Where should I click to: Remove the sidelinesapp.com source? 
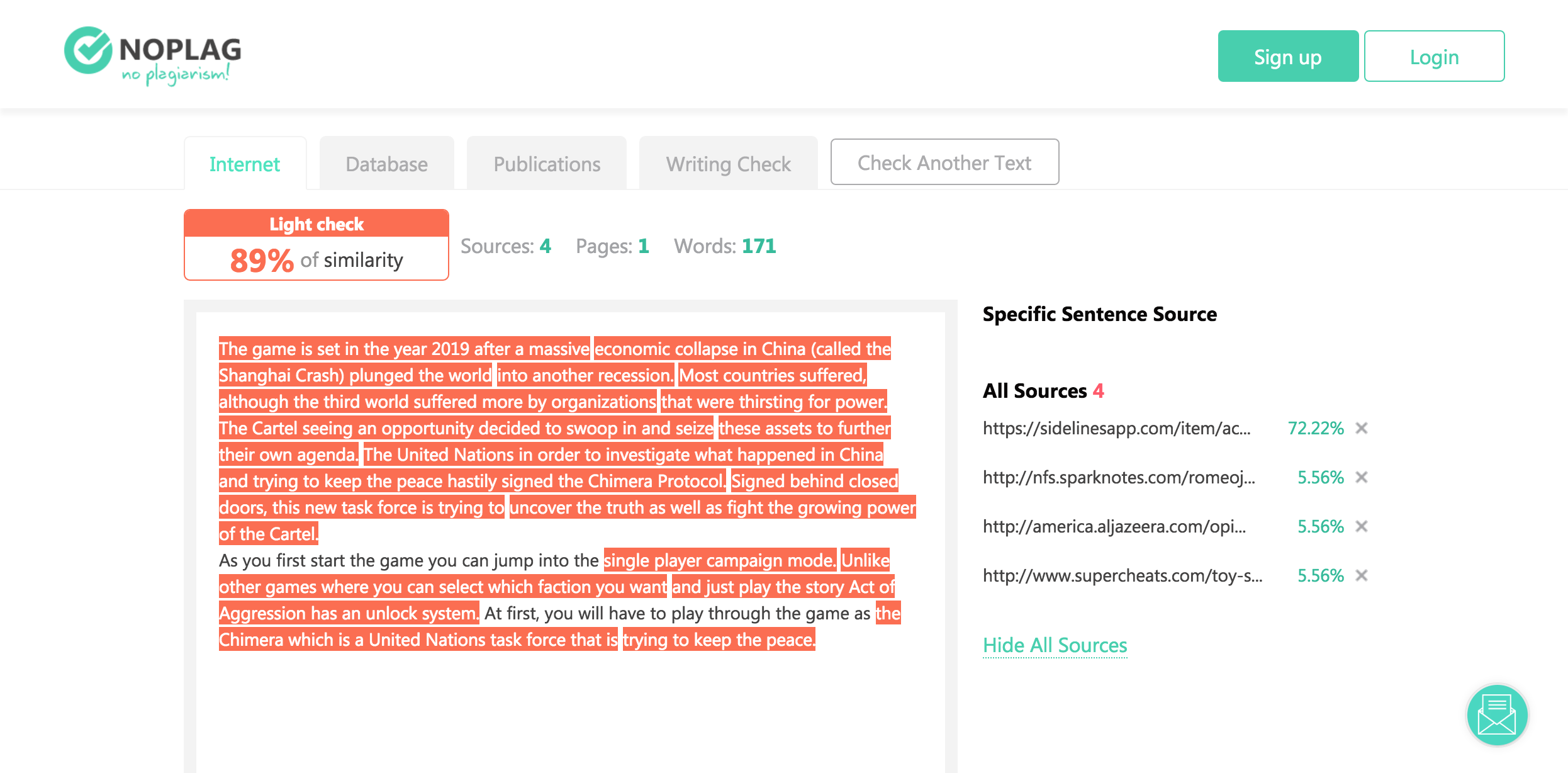click(1362, 428)
